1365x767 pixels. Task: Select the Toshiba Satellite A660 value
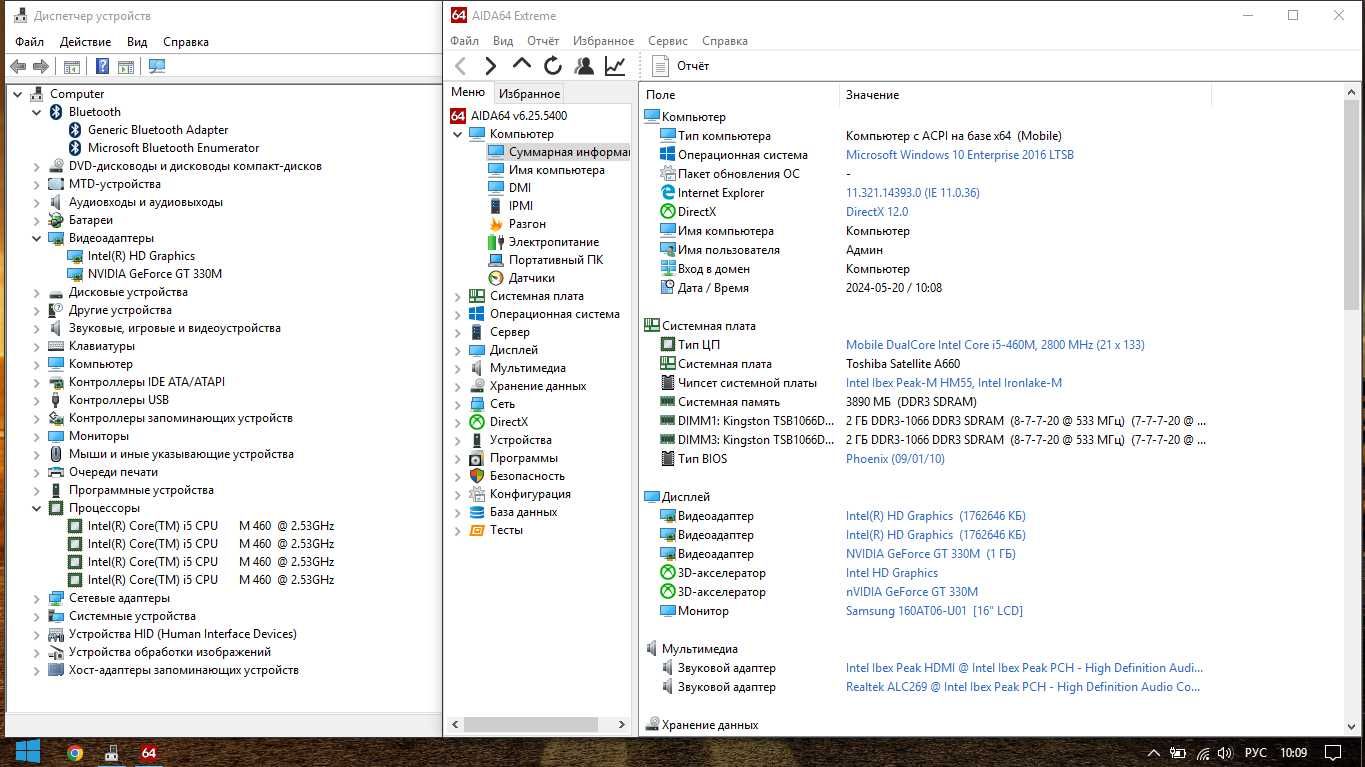point(903,364)
